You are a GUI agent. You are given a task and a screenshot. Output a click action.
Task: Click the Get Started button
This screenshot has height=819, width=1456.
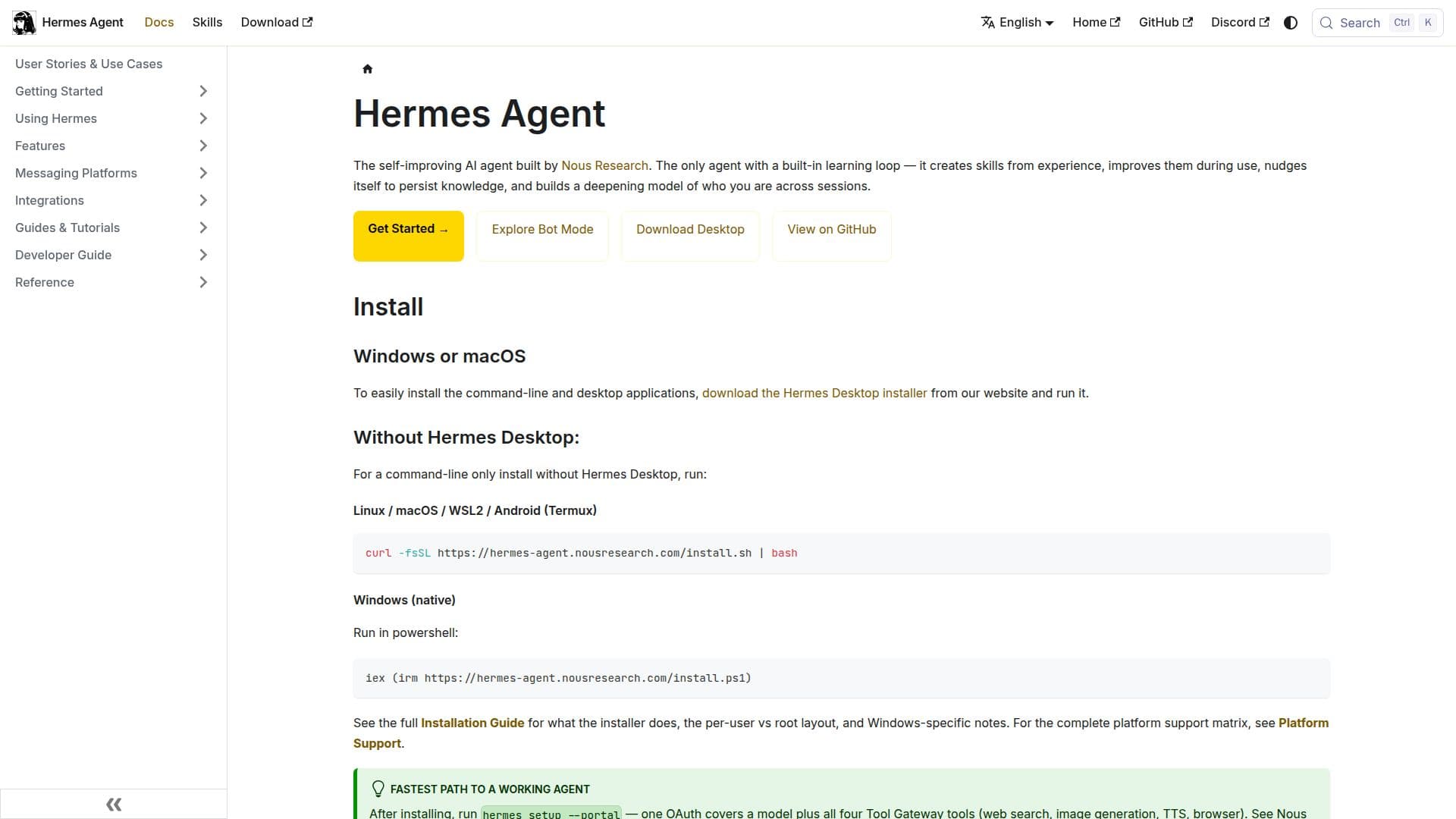click(409, 236)
